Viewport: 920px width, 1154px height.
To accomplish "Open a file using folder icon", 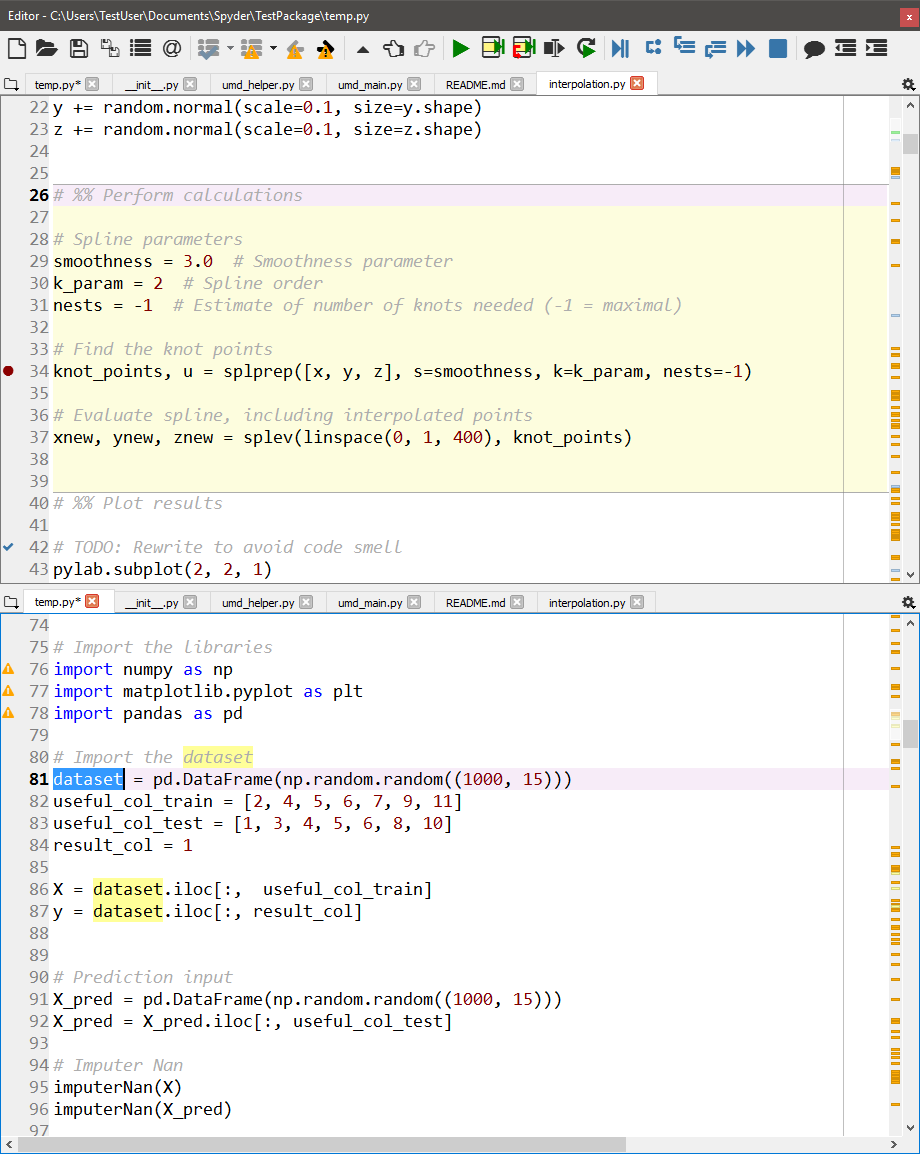I will coord(46,49).
